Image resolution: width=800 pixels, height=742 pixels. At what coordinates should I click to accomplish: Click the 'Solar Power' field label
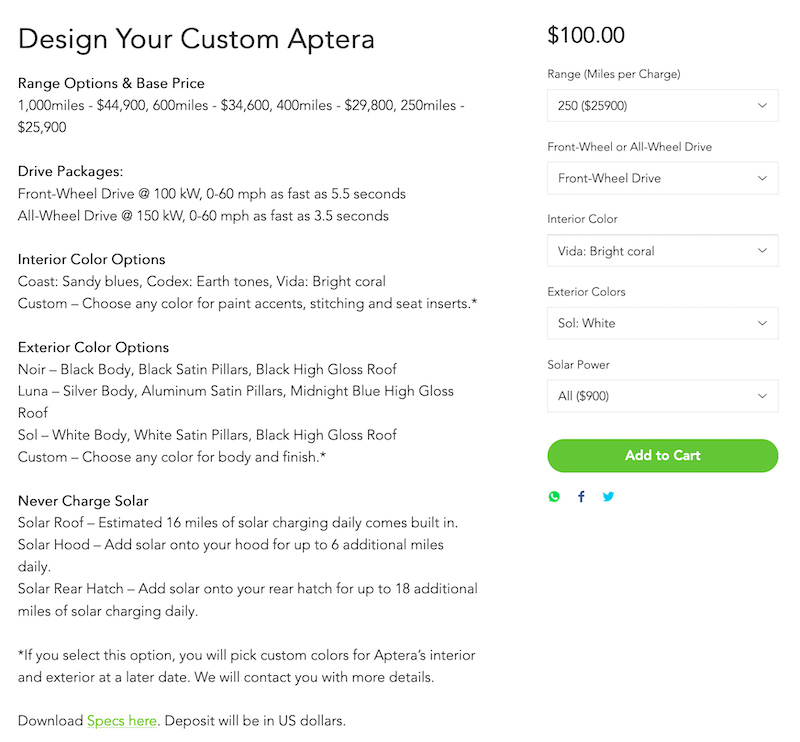coord(578,365)
